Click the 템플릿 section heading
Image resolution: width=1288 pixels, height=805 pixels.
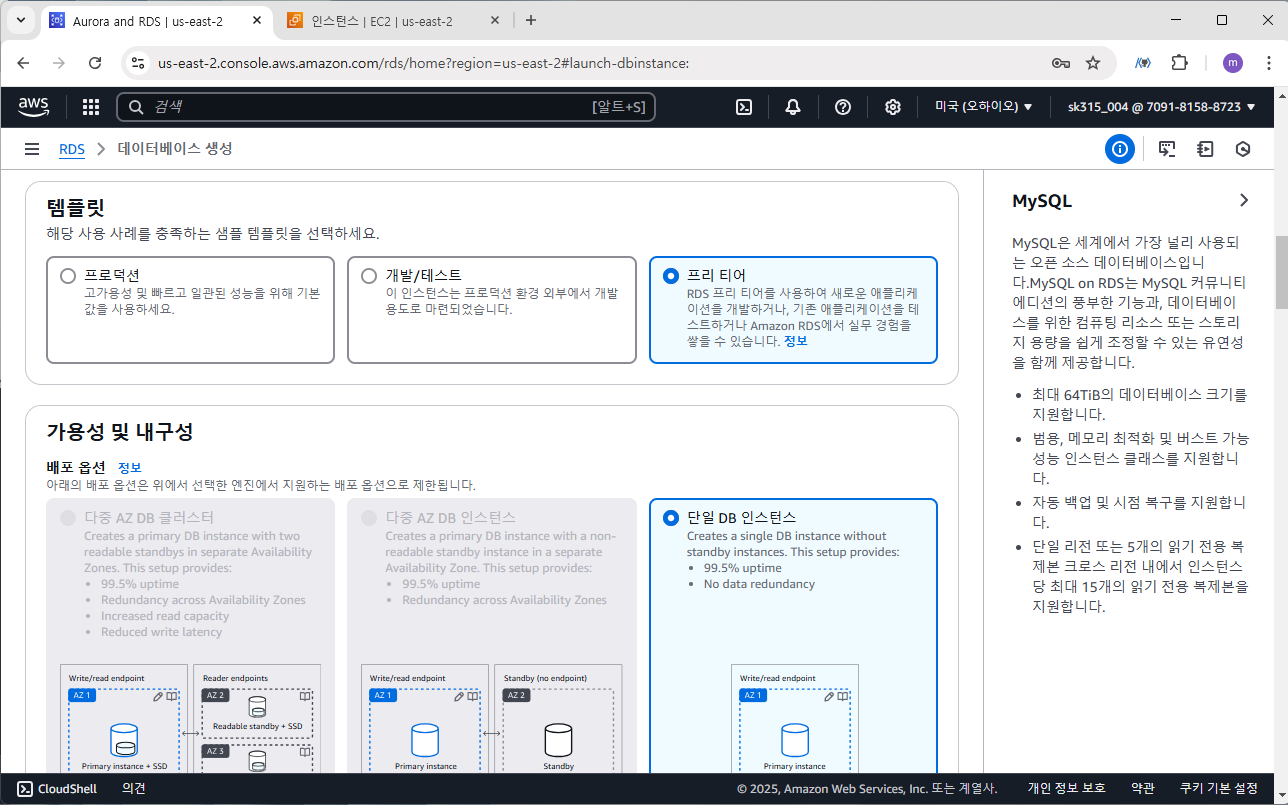(76, 208)
